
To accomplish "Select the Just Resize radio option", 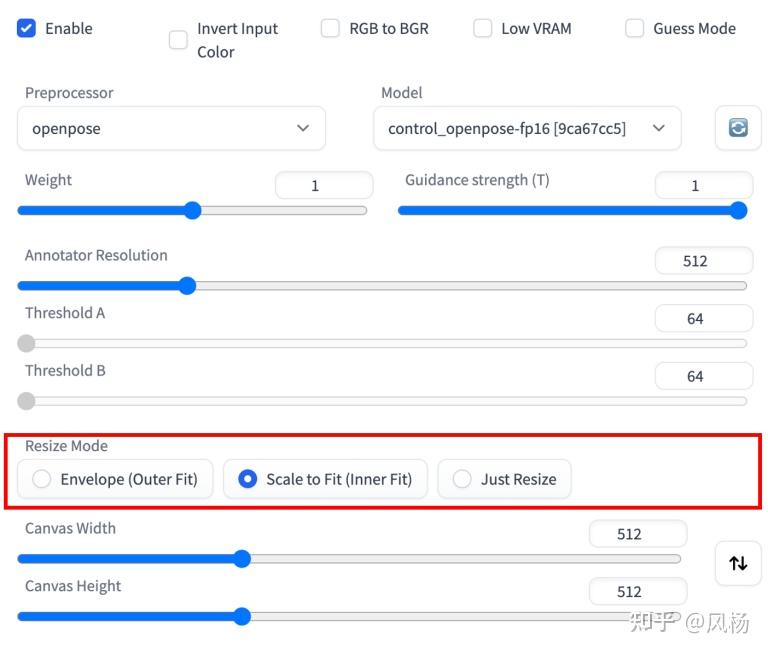I will coord(462,479).
